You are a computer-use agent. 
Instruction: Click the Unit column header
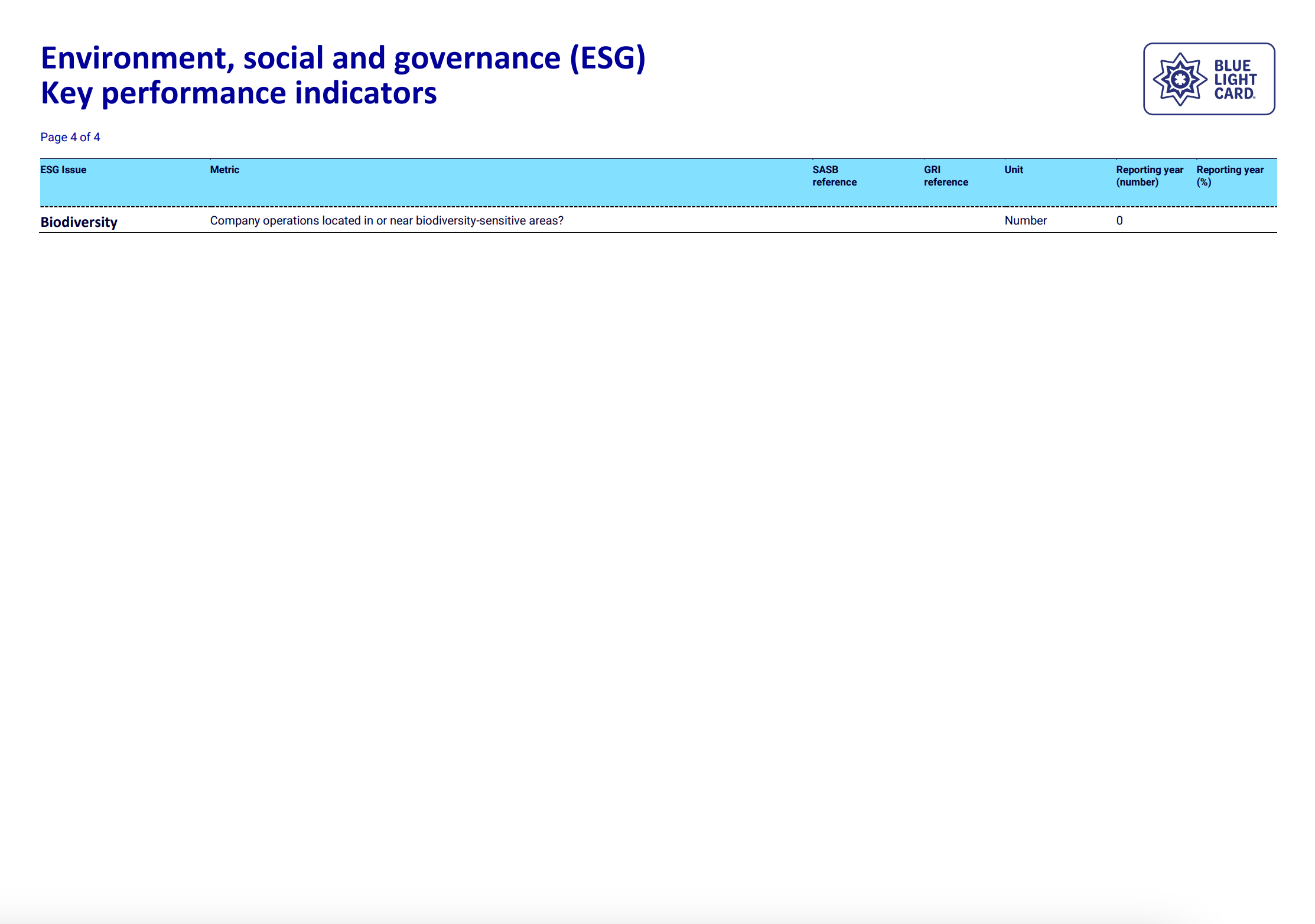click(1013, 170)
